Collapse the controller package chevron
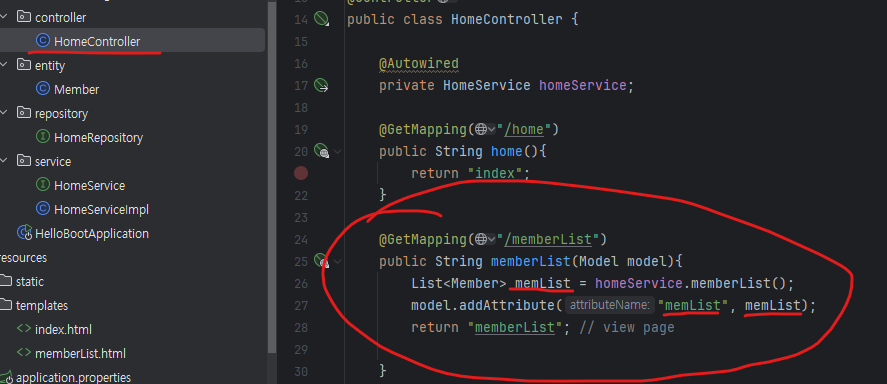887x384 pixels. click(x=4, y=18)
